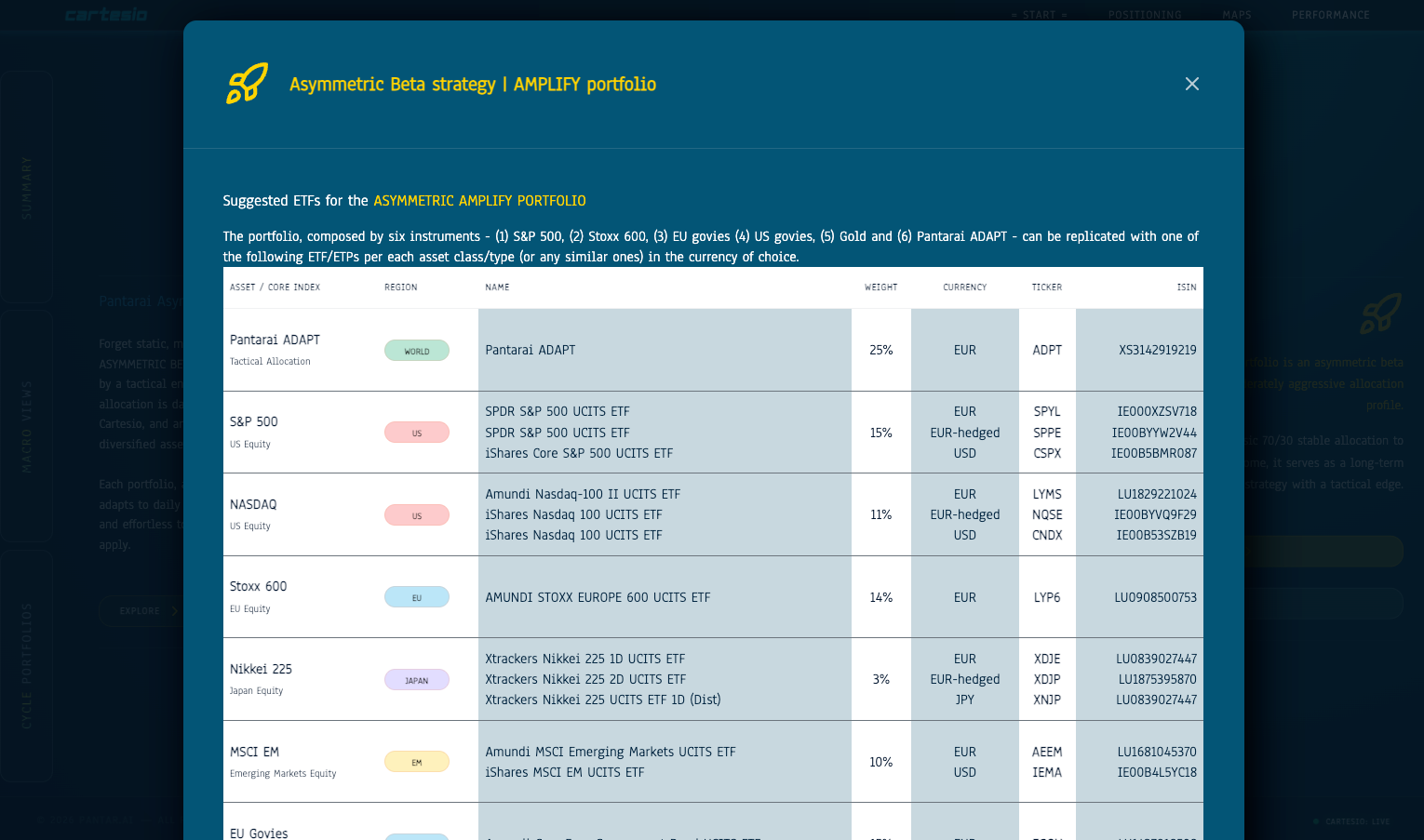Click the 15% weight in S&P 500 row

pyautogui.click(x=881, y=433)
